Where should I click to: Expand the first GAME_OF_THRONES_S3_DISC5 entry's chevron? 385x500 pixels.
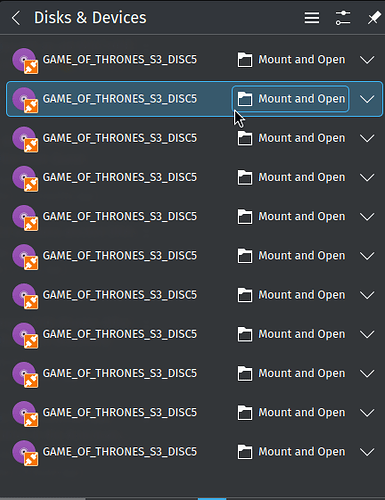367,60
